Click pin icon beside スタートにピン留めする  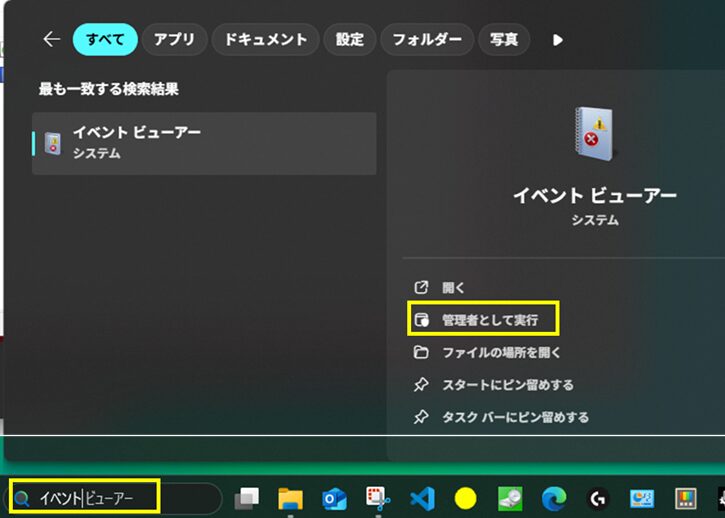(421, 384)
